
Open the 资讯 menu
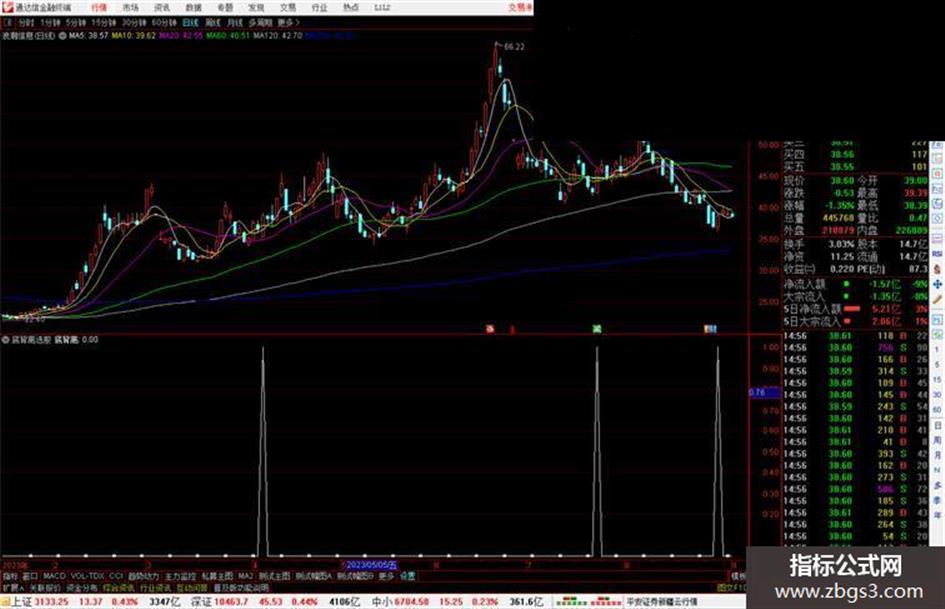(x=162, y=7)
